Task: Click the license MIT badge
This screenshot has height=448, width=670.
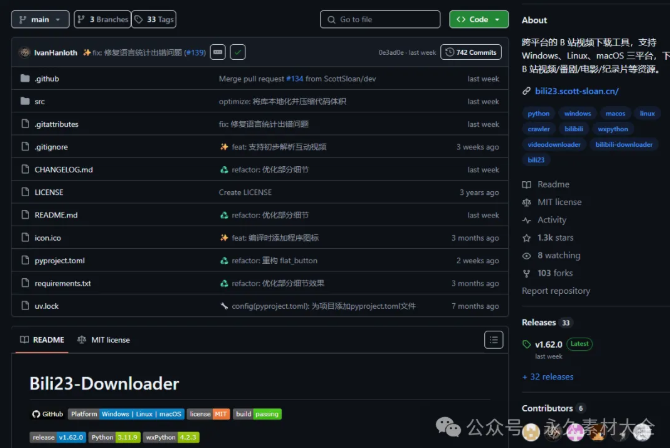Action: 209,414
